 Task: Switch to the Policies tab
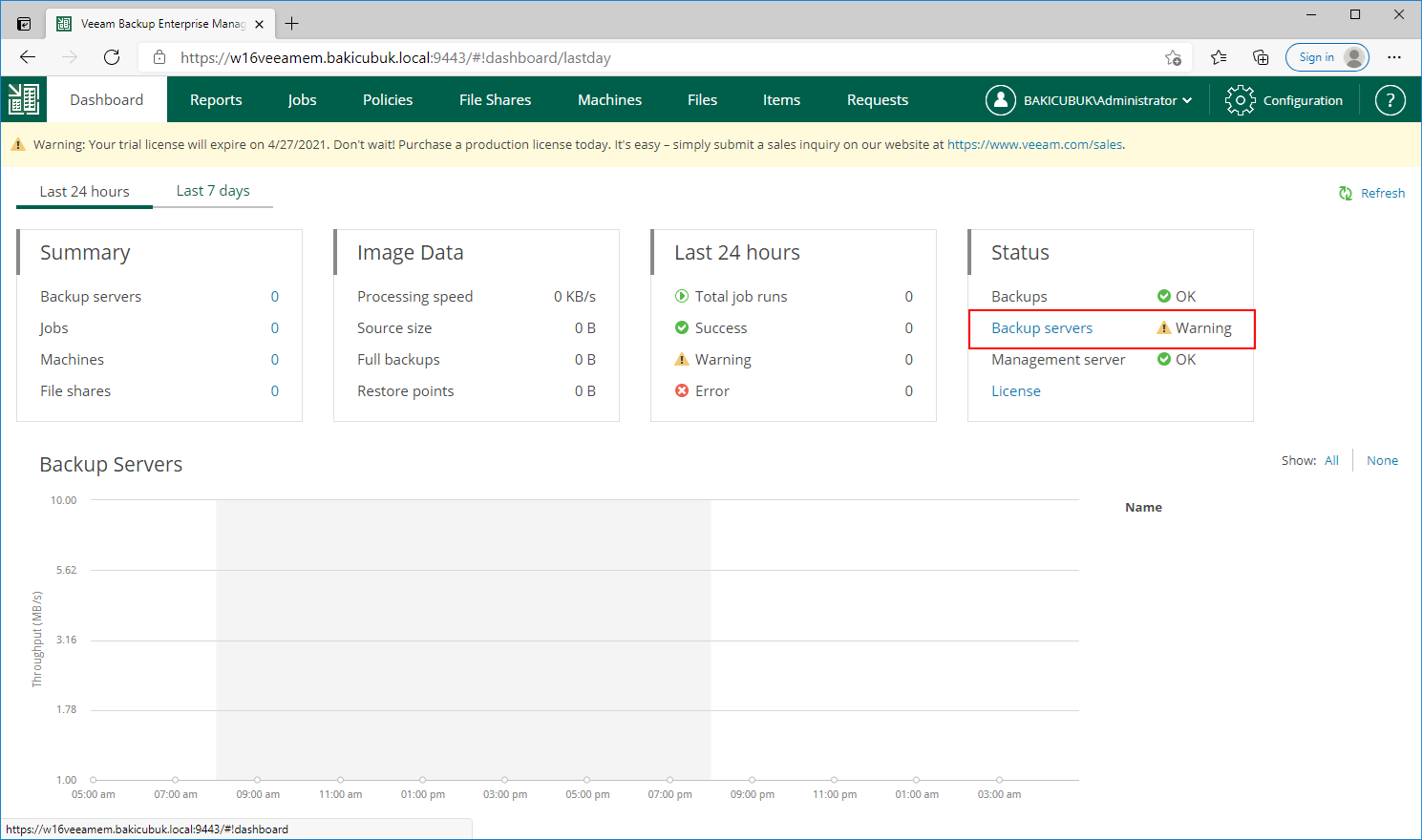(388, 99)
